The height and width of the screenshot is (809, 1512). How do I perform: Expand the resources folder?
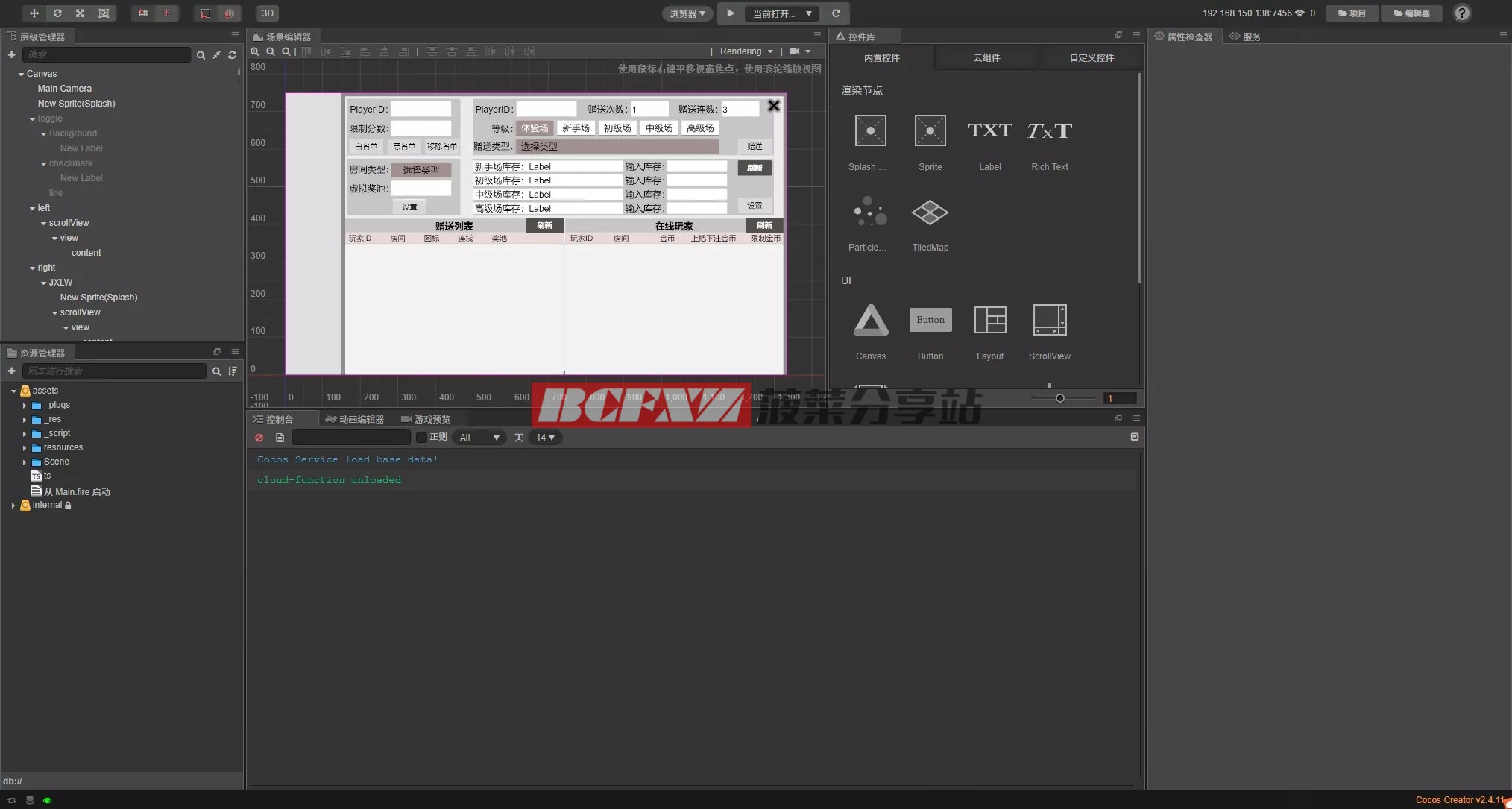[x=25, y=448]
